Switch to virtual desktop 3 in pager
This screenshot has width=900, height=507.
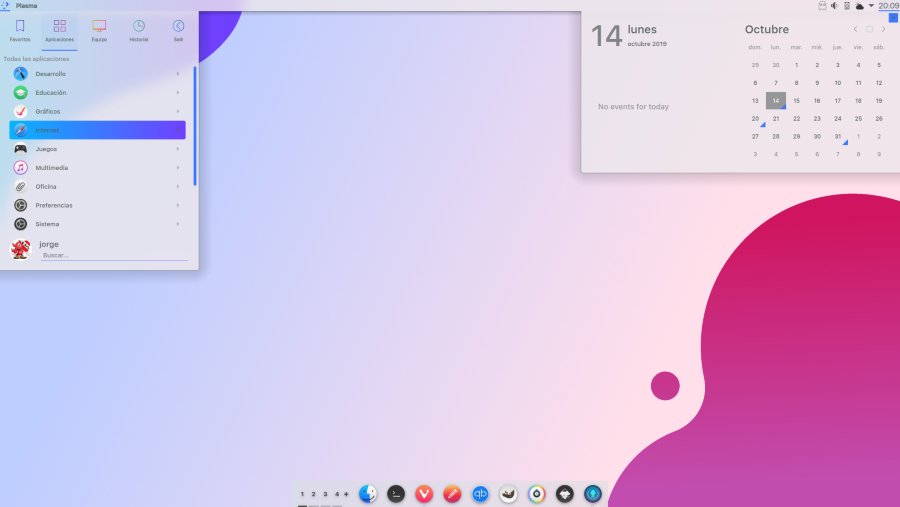click(325, 494)
